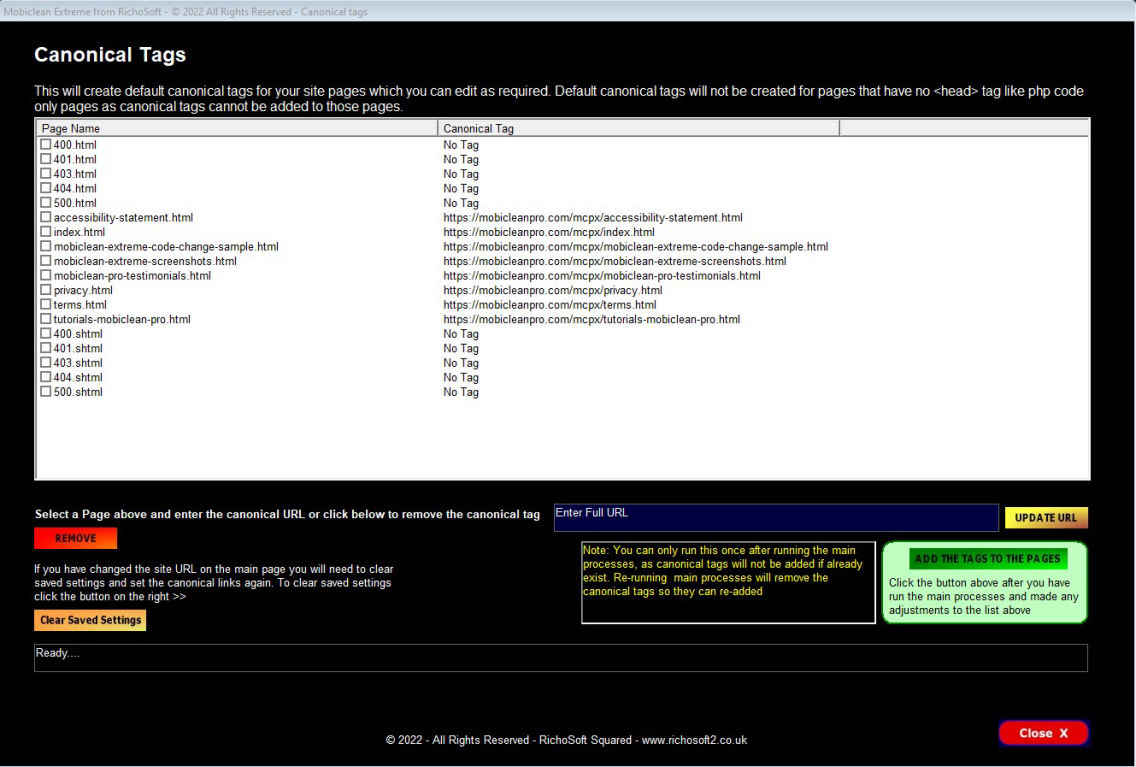The height and width of the screenshot is (767, 1136).
Task: Toggle the 500.html checkbox
Action: 46,203
